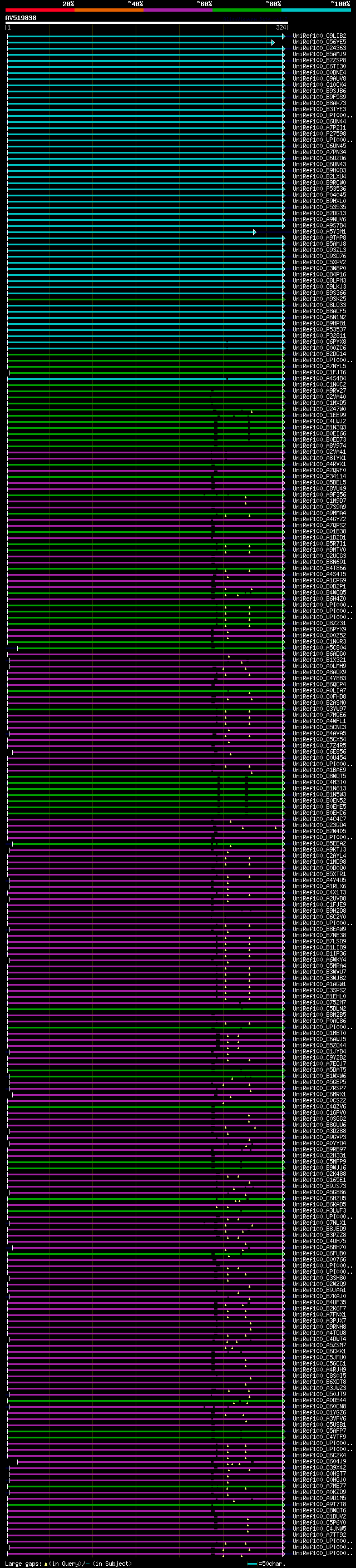Select hit UniRef100_Q5AFP7
356x1568 pixels.
[x=319, y=1431]
